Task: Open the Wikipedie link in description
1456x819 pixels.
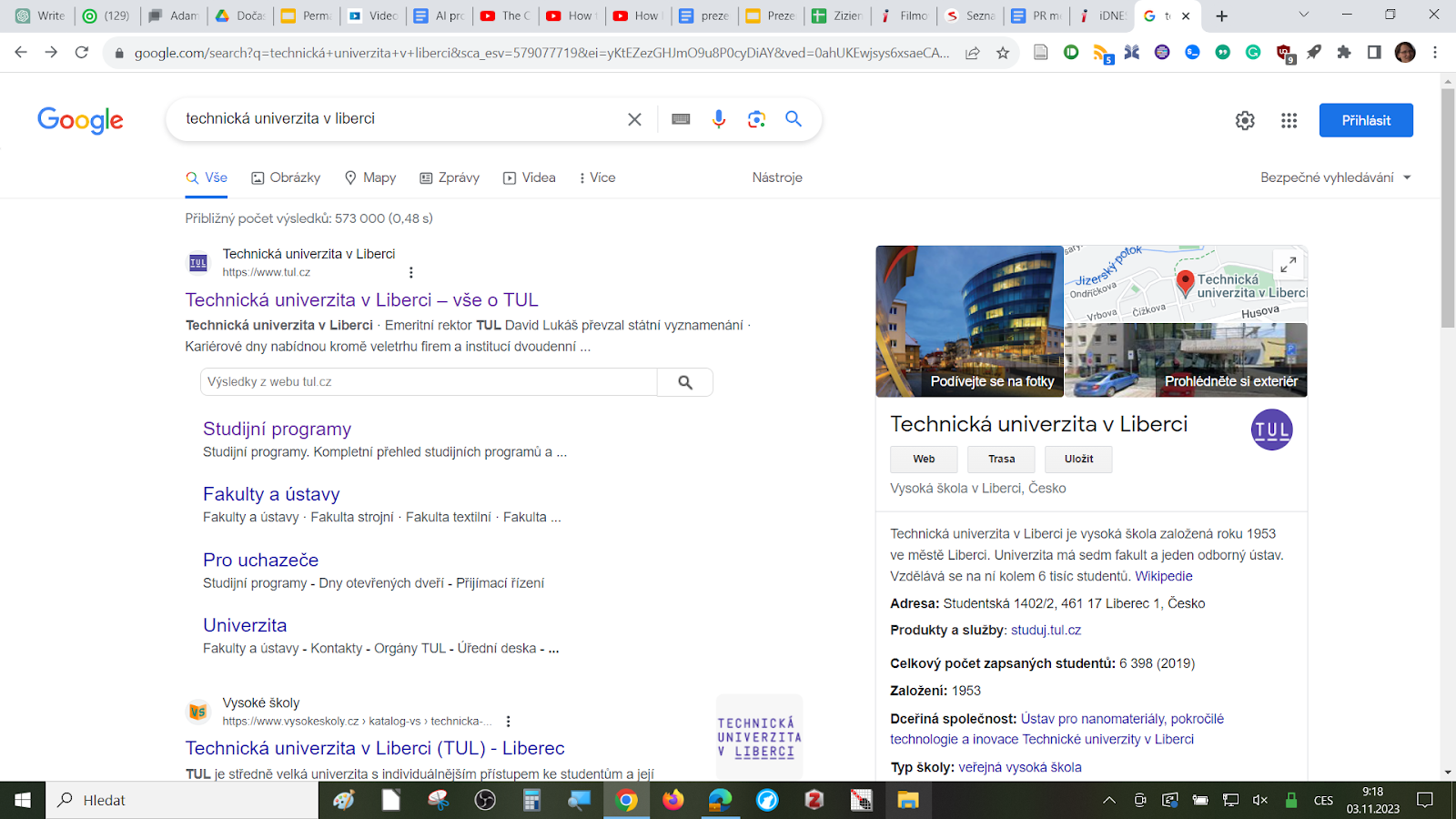Action: tap(1163, 576)
